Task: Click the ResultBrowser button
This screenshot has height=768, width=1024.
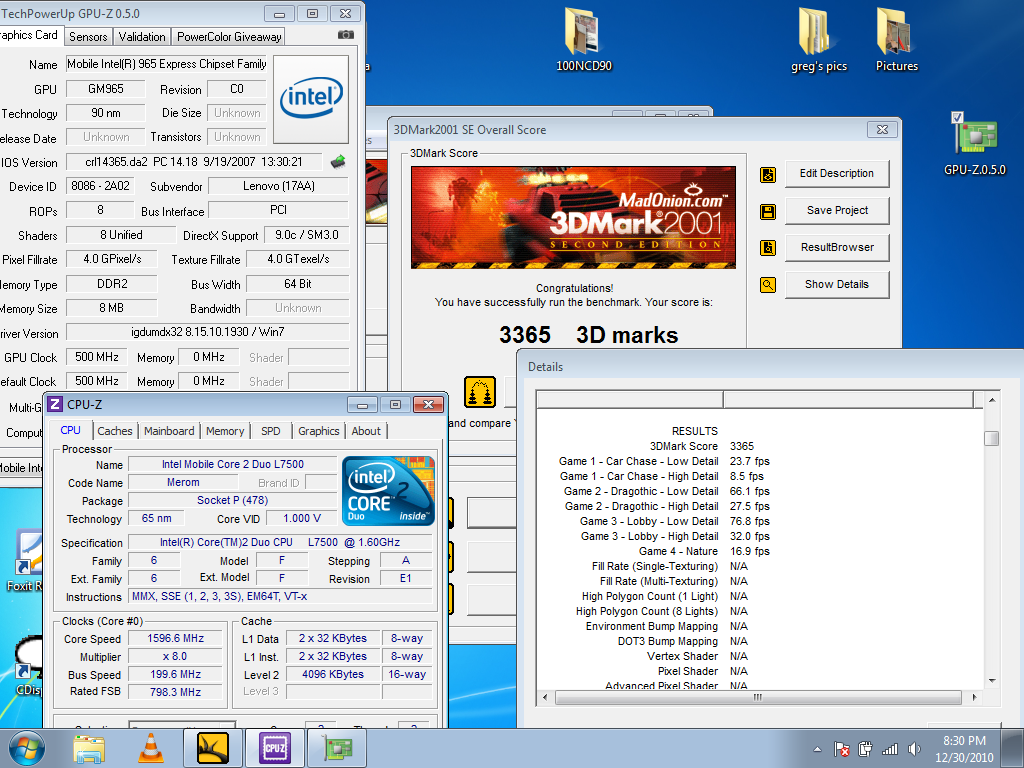Action: (x=837, y=248)
